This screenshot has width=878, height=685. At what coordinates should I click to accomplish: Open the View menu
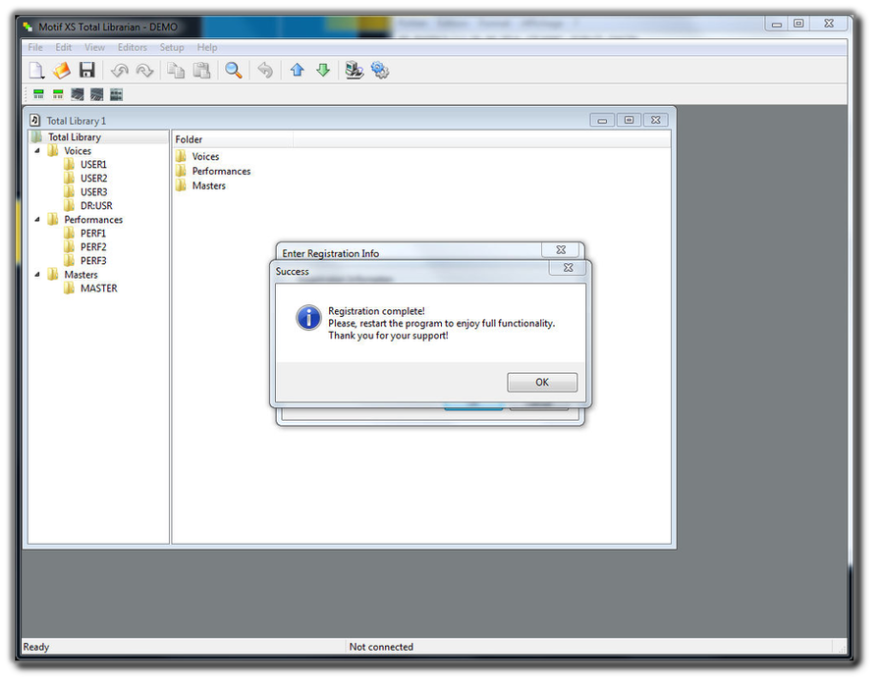[x=95, y=48]
